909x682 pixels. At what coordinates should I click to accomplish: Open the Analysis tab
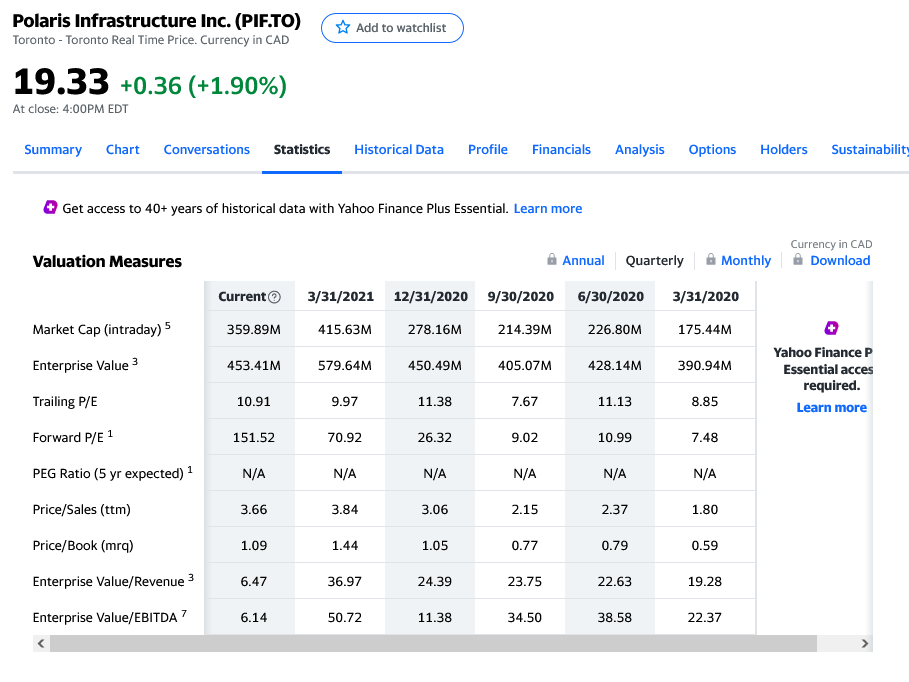(x=639, y=150)
